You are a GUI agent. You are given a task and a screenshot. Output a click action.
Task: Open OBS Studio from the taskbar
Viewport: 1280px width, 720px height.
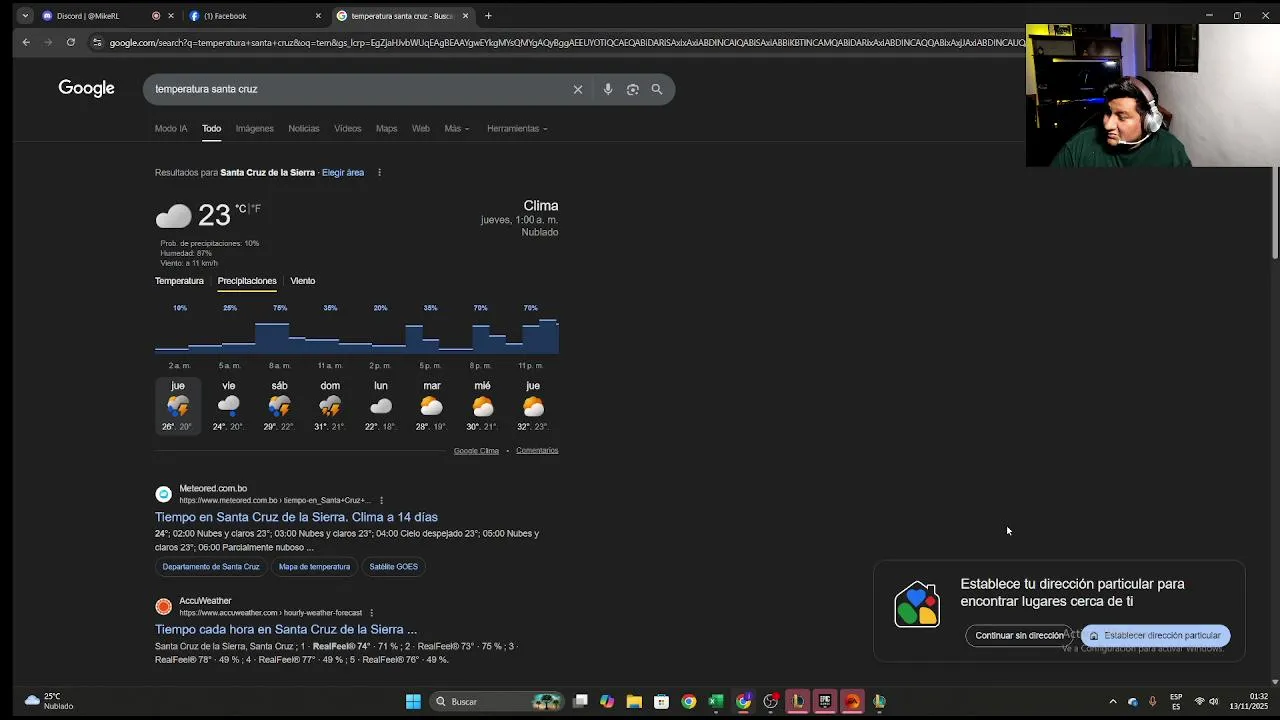tap(770, 701)
